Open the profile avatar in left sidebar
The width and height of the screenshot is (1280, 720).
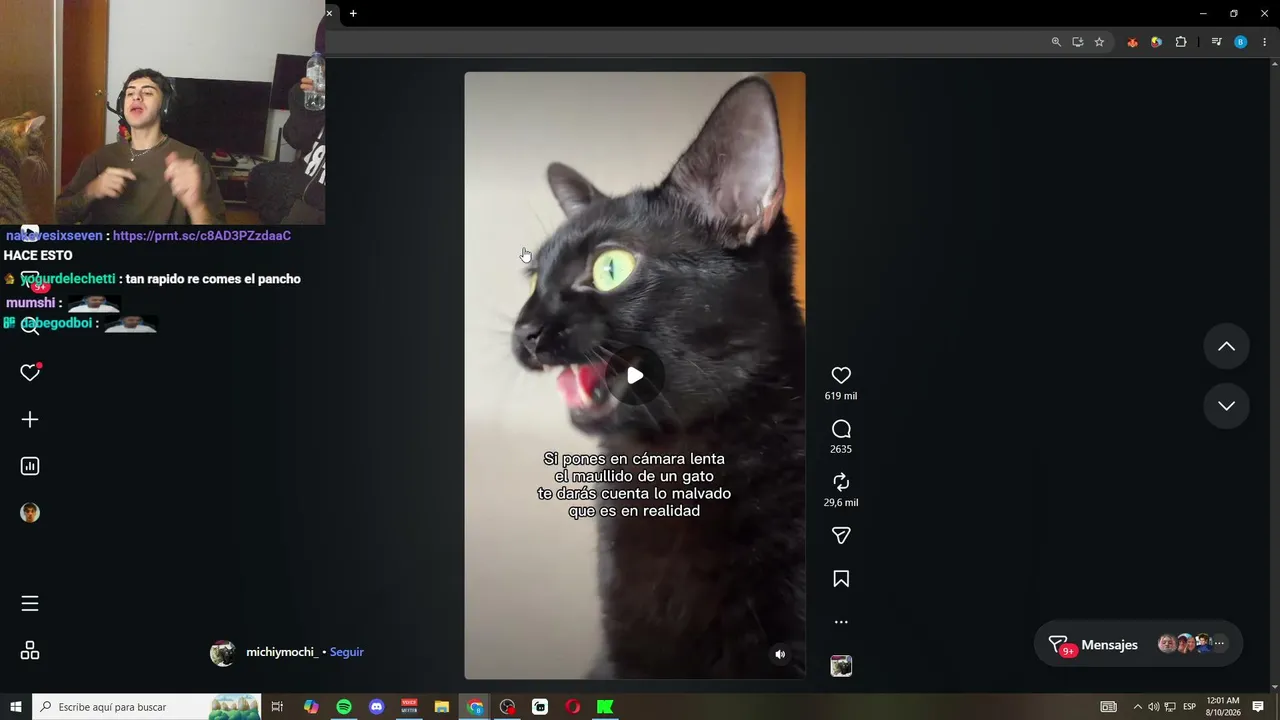[x=30, y=513]
